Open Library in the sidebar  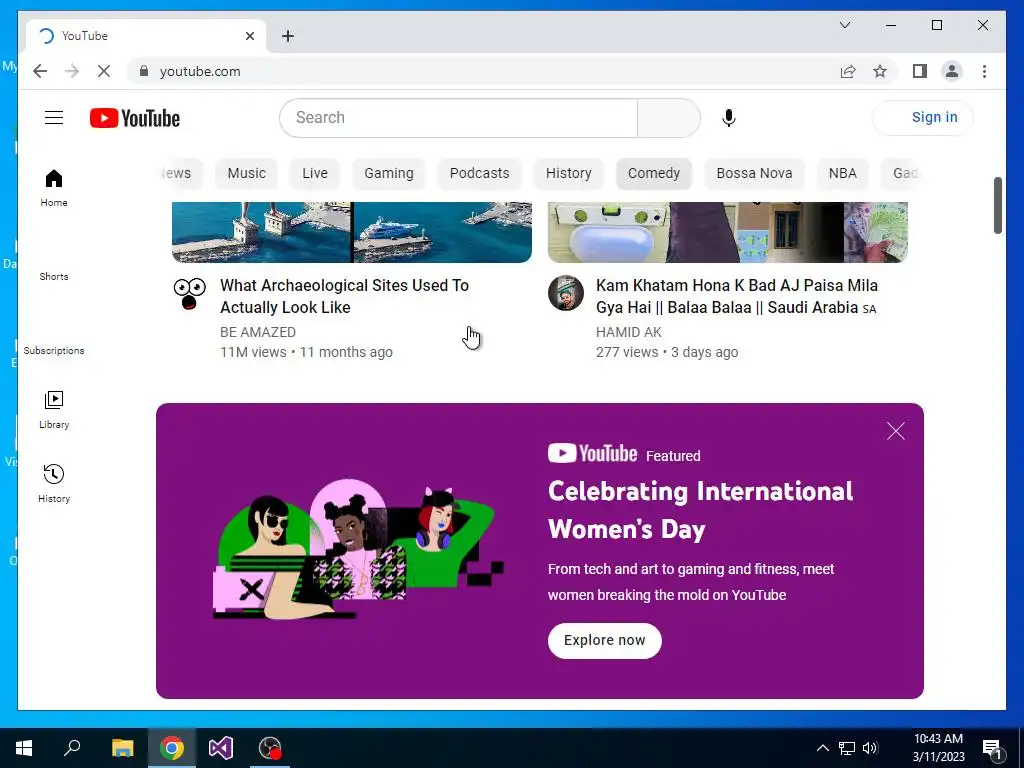click(x=54, y=410)
